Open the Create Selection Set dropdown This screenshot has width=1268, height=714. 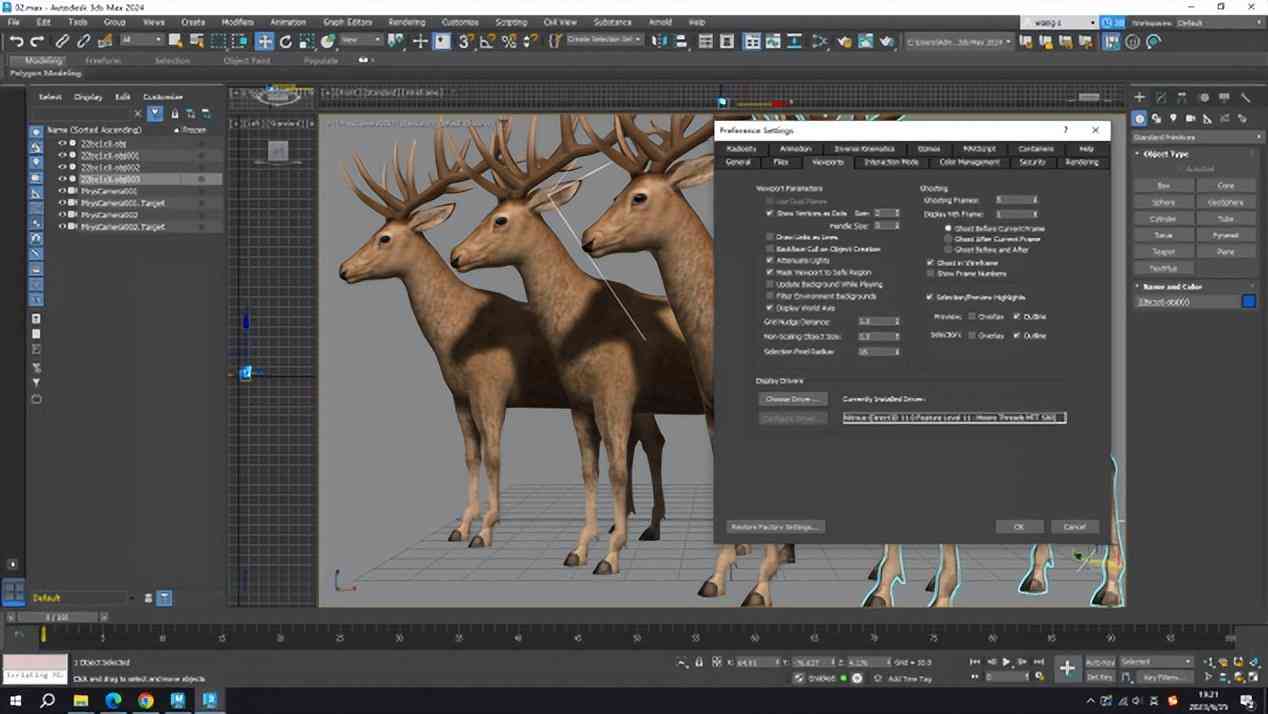click(605, 41)
